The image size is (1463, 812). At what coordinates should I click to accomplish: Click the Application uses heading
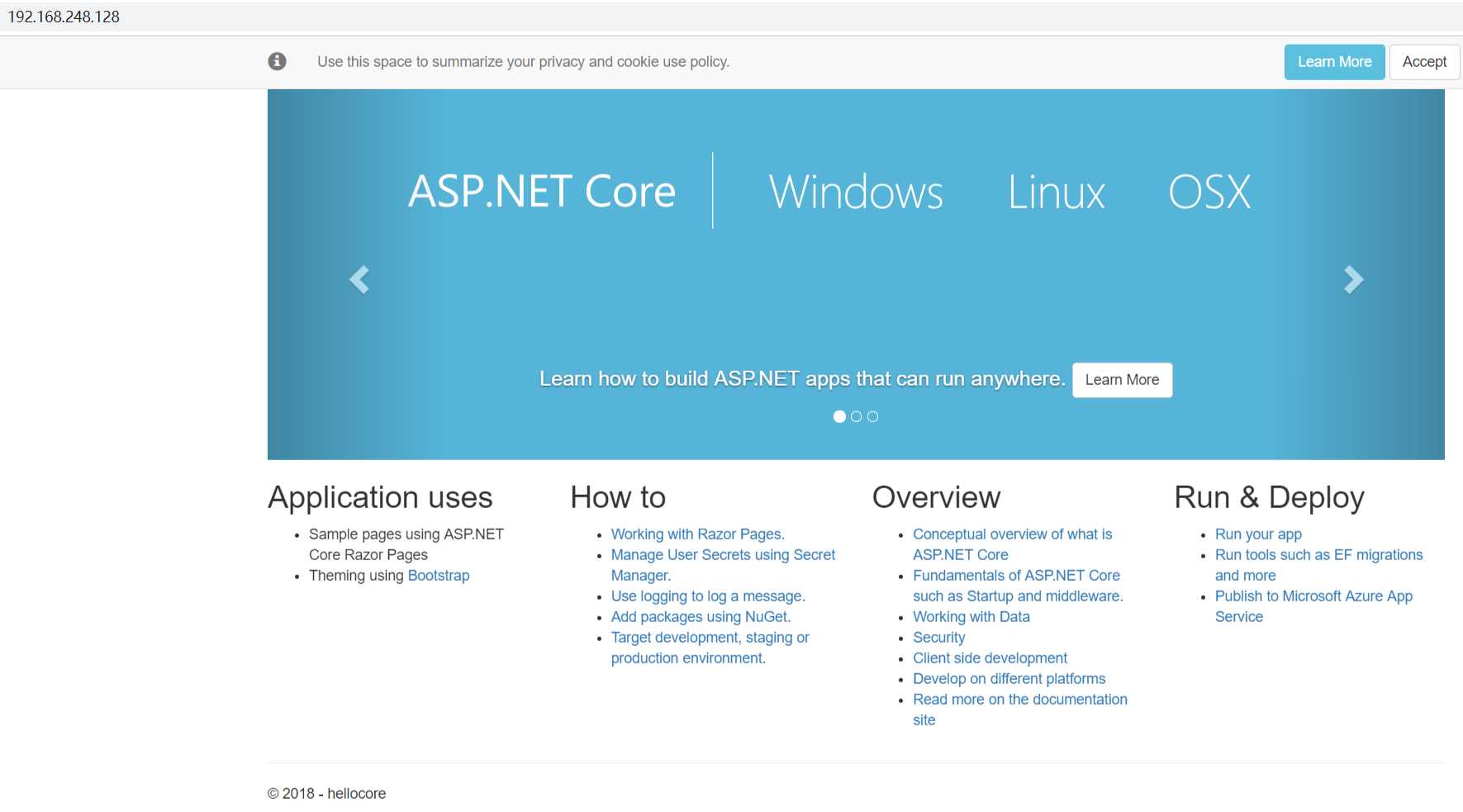pos(380,498)
